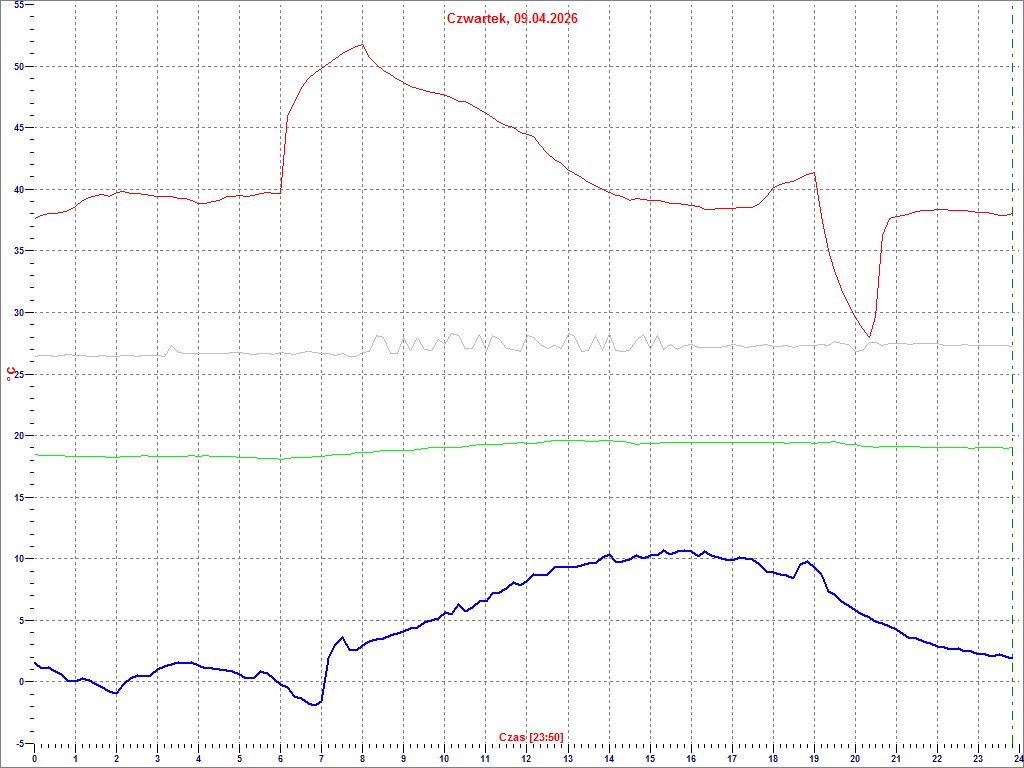Click the °C unit label on the vertical axis

point(10,374)
